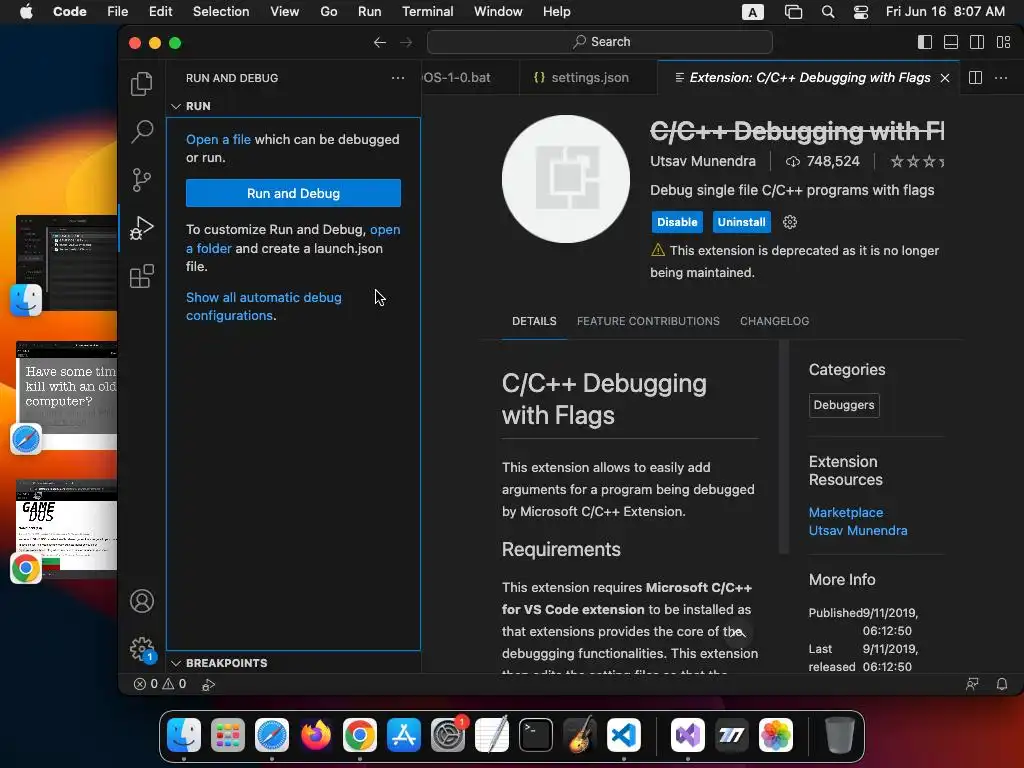
Task: Click the feedback icon in status bar
Action: [x=972, y=684]
